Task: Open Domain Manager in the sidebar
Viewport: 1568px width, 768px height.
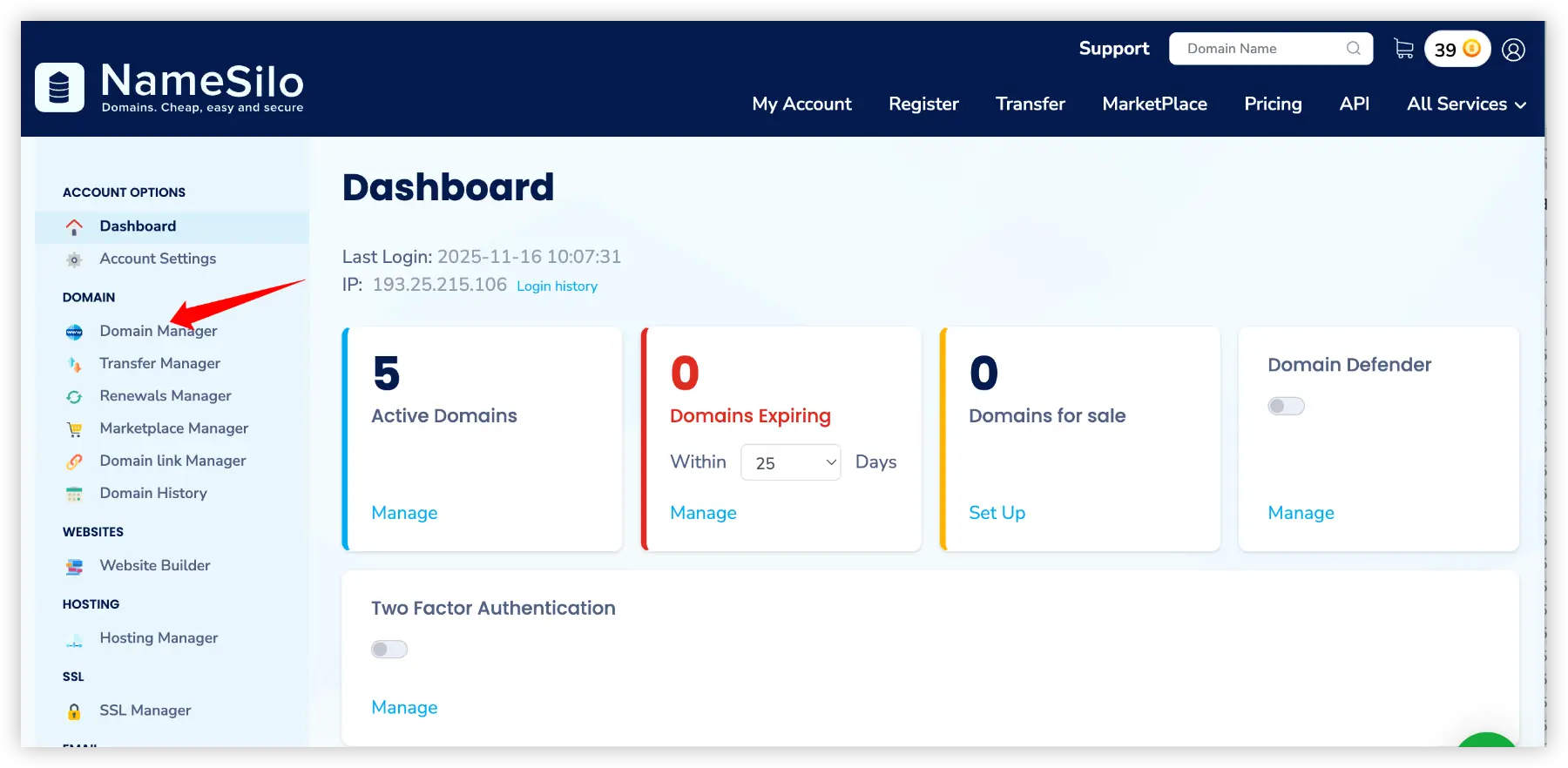Action: click(x=158, y=331)
